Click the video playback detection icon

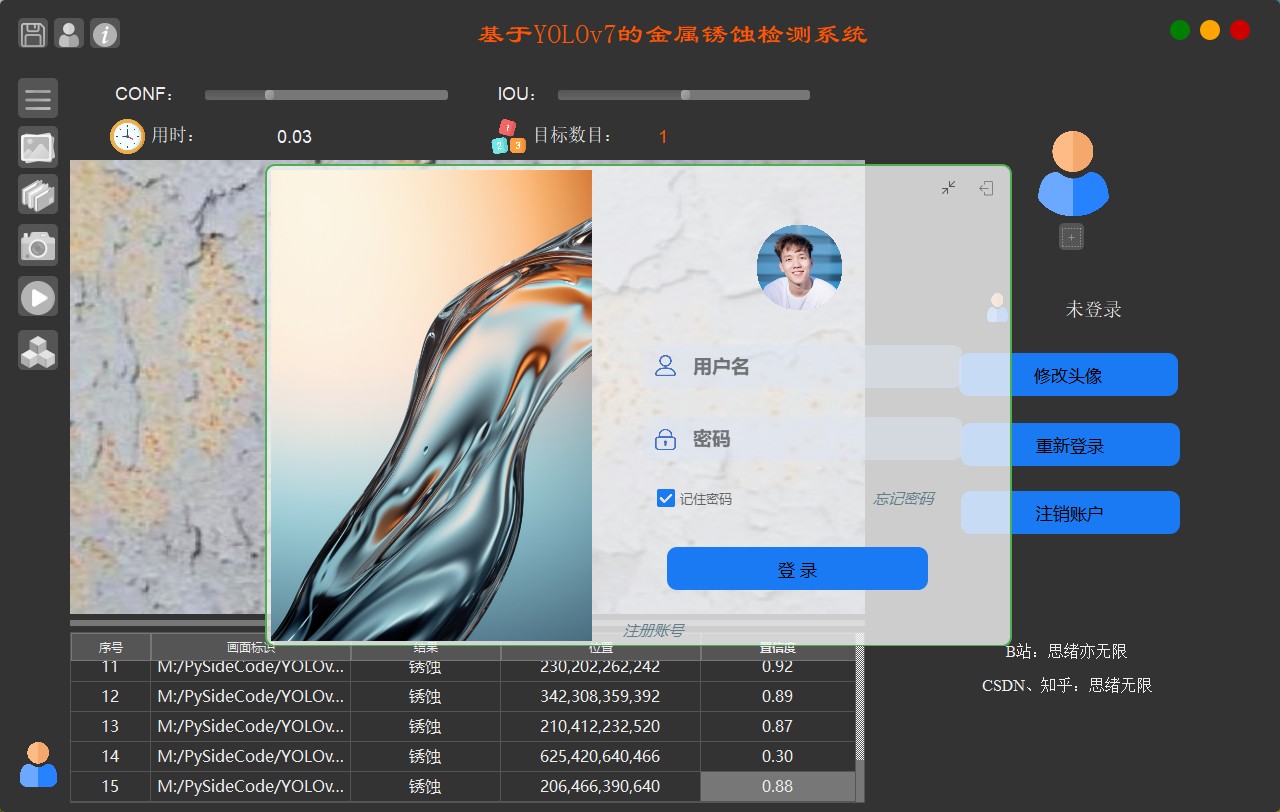pos(38,297)
